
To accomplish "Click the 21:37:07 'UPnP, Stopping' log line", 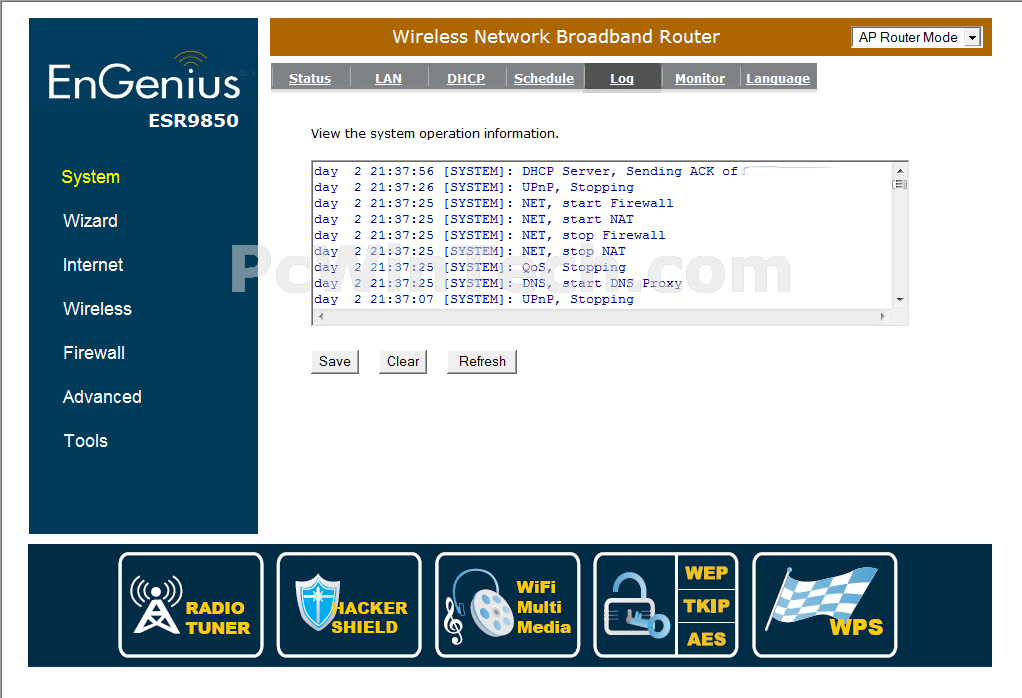I will click(474, 299).
